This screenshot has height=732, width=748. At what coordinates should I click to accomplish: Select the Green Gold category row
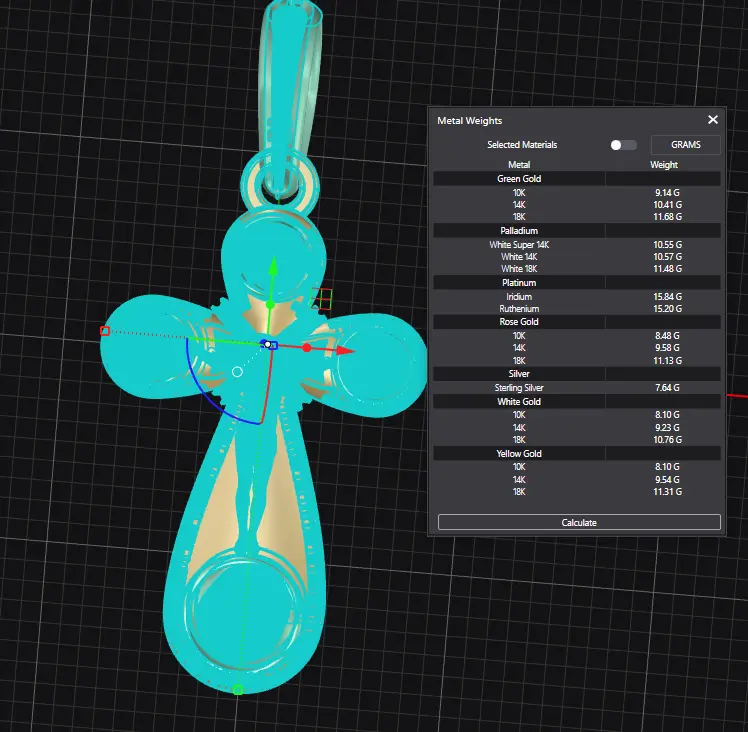577,178
